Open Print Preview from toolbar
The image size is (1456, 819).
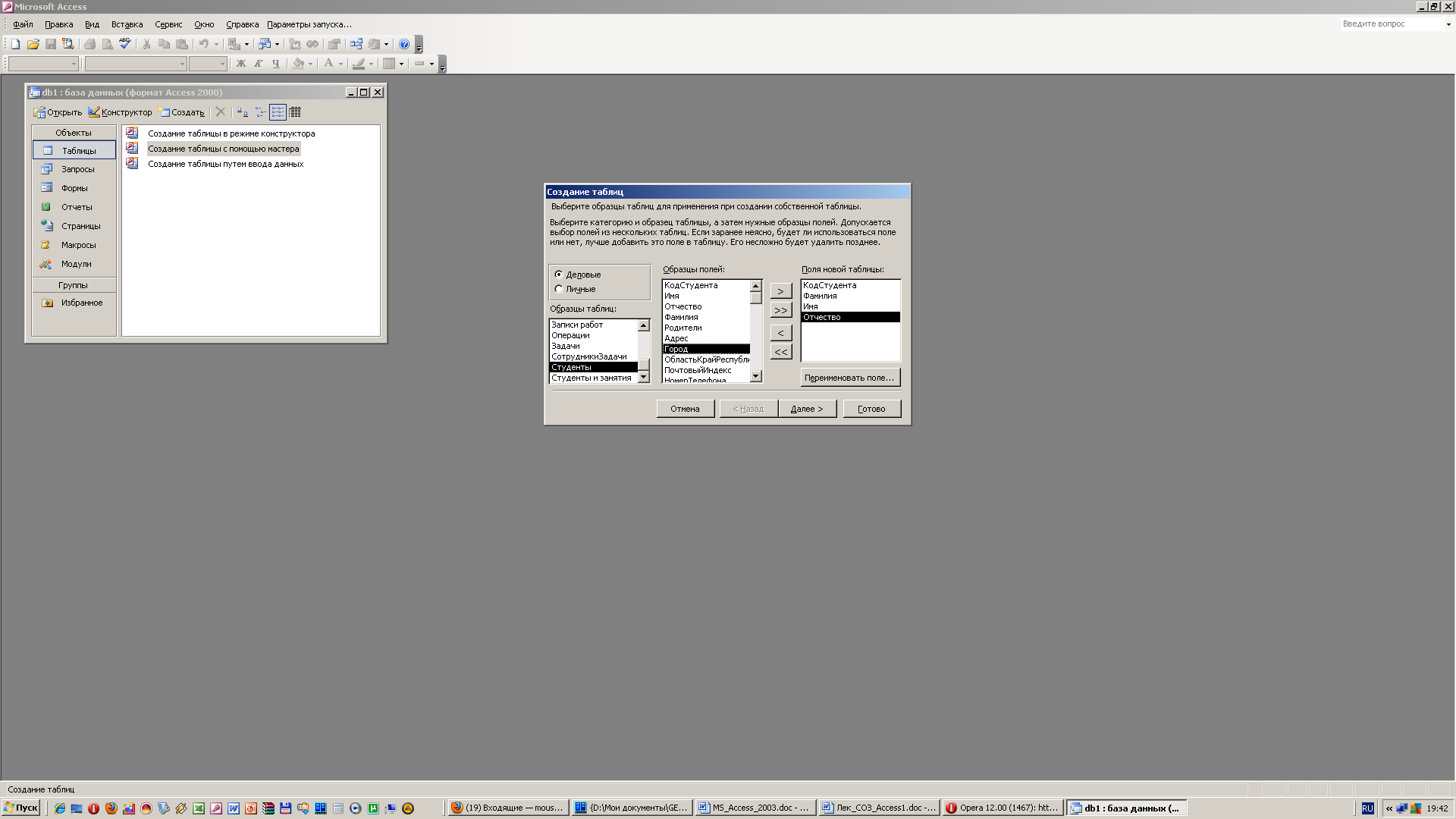(x=108, y=44)
